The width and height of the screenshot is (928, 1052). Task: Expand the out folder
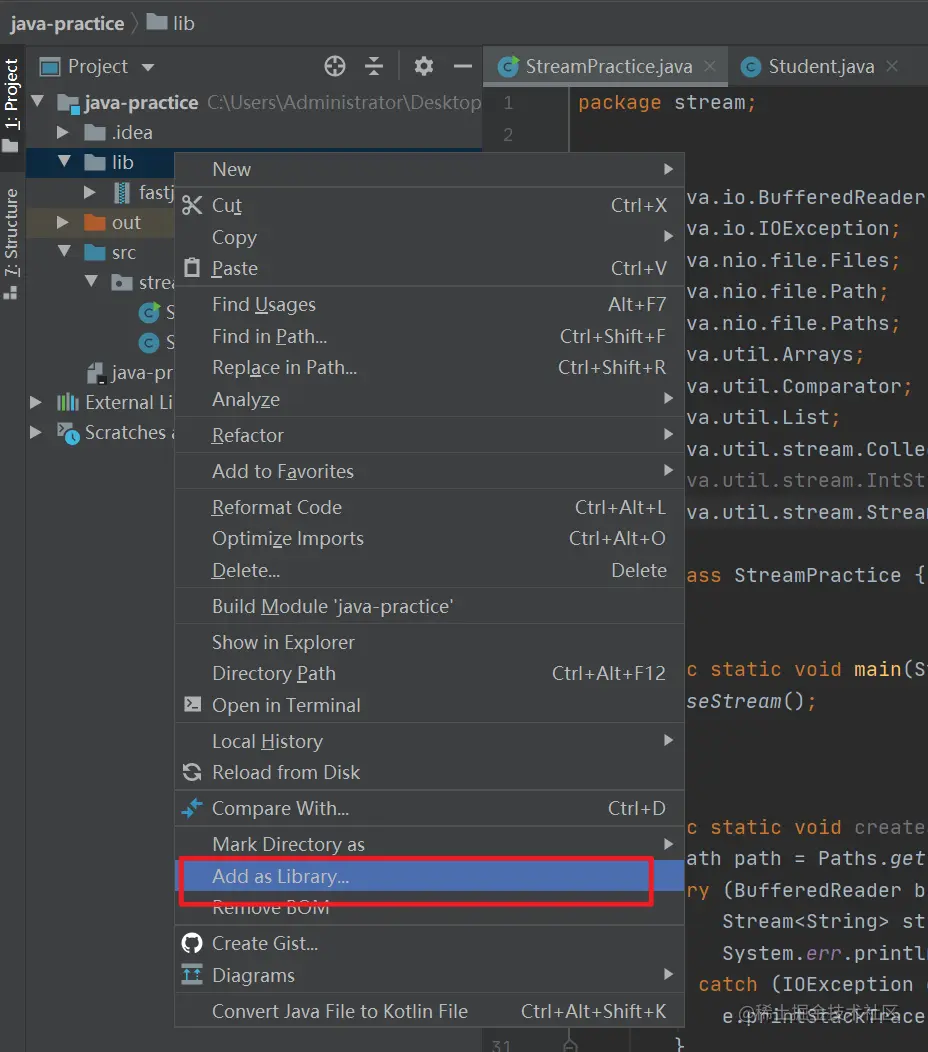(62, 222)
